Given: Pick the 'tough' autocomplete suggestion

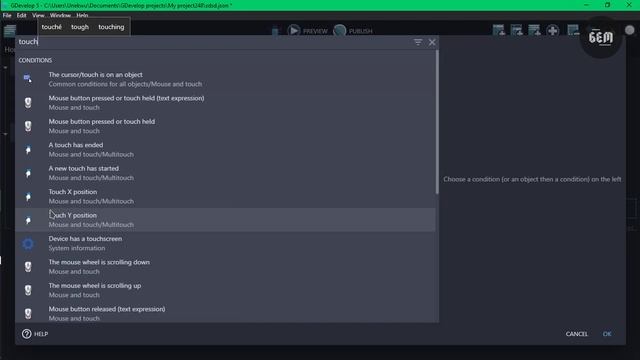Looking at the screenshot, I should [x=80, y=27].
